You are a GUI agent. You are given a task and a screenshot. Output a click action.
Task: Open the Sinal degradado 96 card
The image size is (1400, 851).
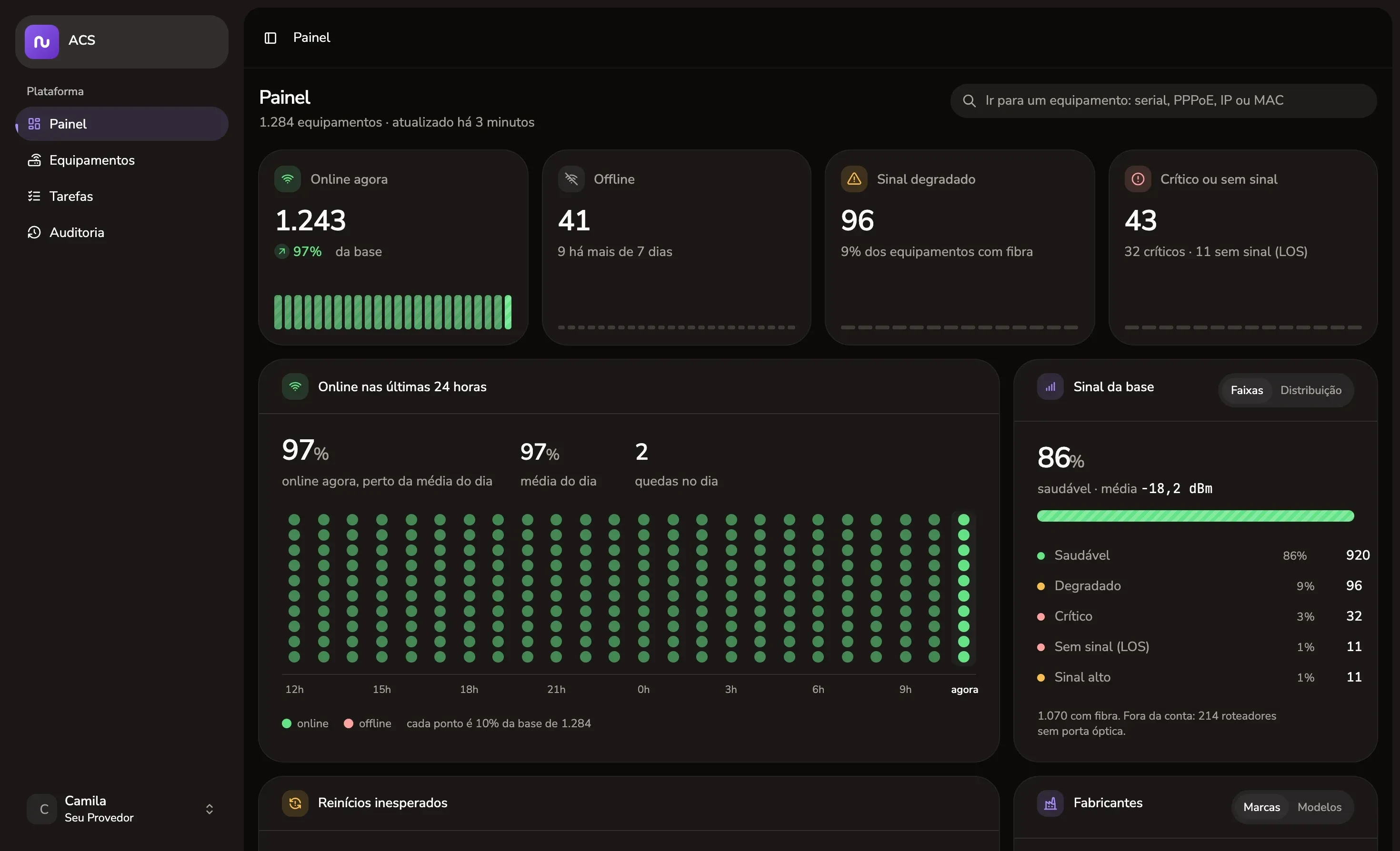click(x=960, y=247)
